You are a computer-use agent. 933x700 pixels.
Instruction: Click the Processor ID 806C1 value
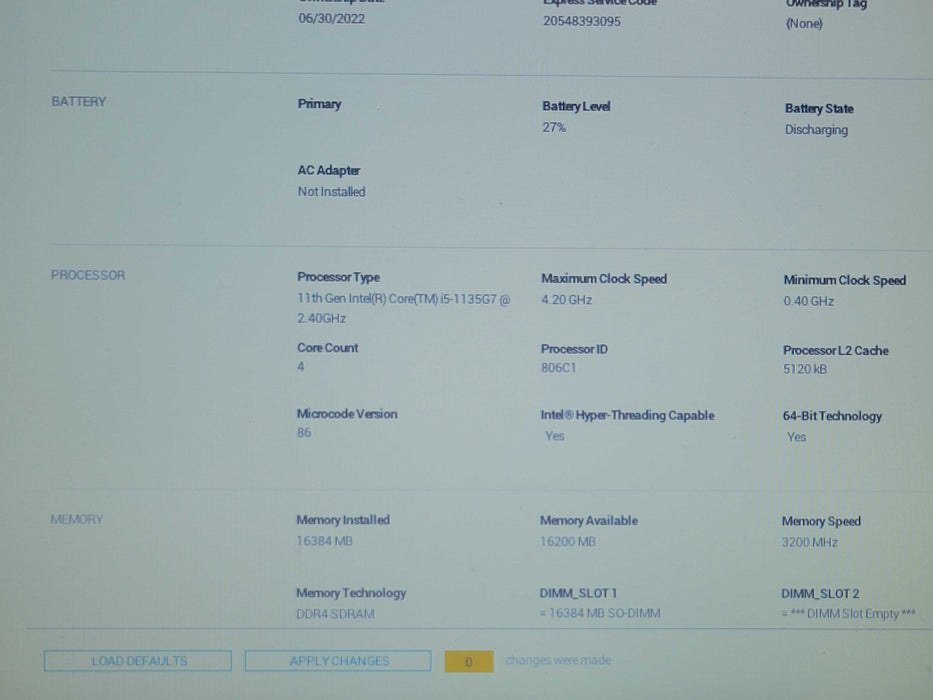558,368
